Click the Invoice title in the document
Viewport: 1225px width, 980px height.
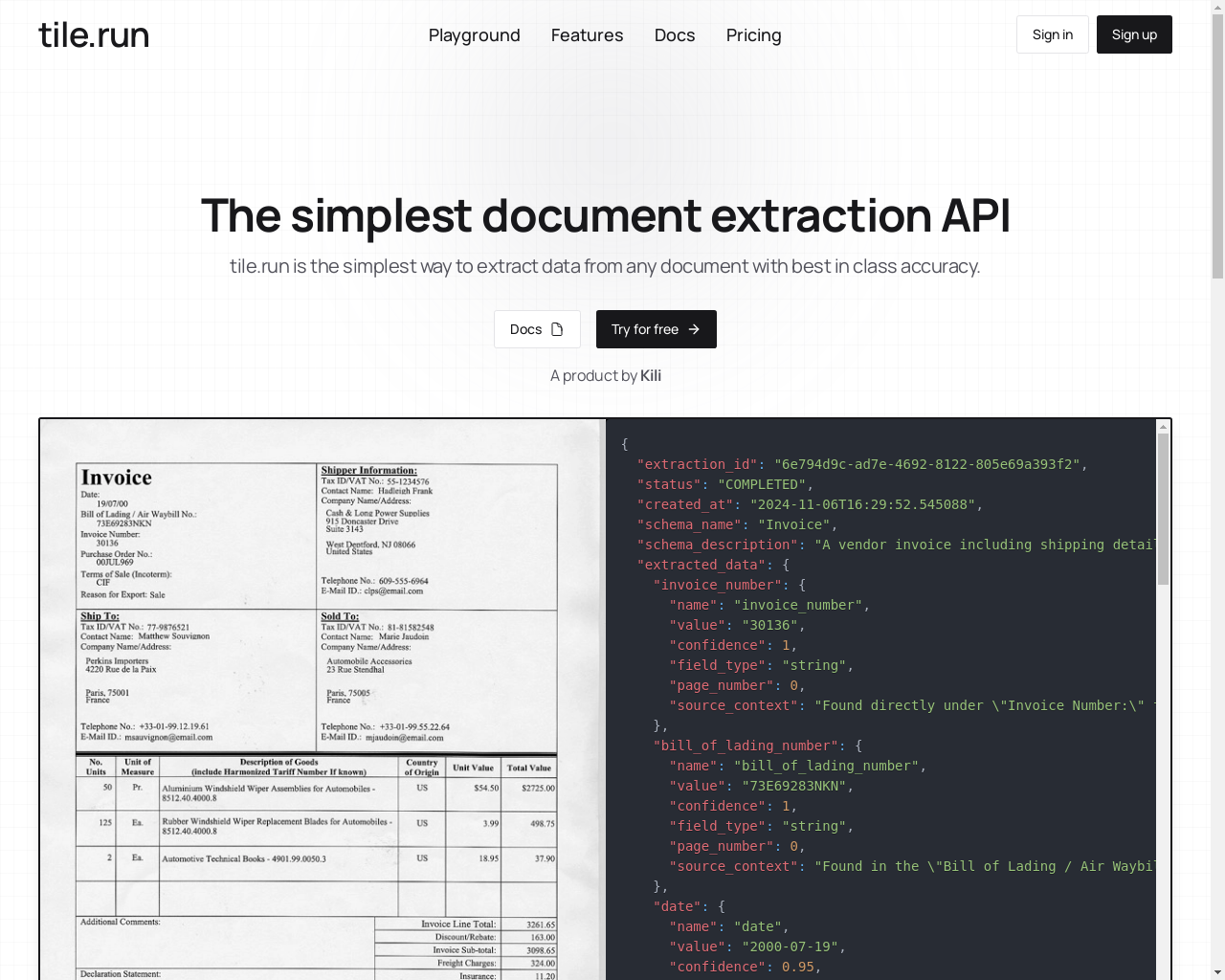coord(117,478)
